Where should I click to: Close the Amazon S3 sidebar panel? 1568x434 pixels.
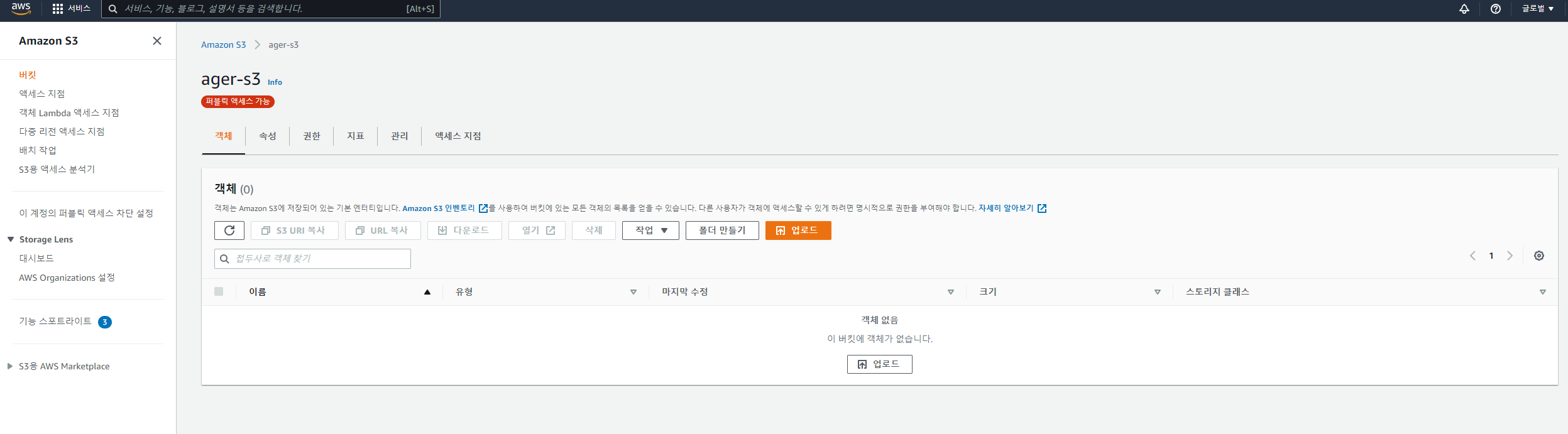click(157, 41)
